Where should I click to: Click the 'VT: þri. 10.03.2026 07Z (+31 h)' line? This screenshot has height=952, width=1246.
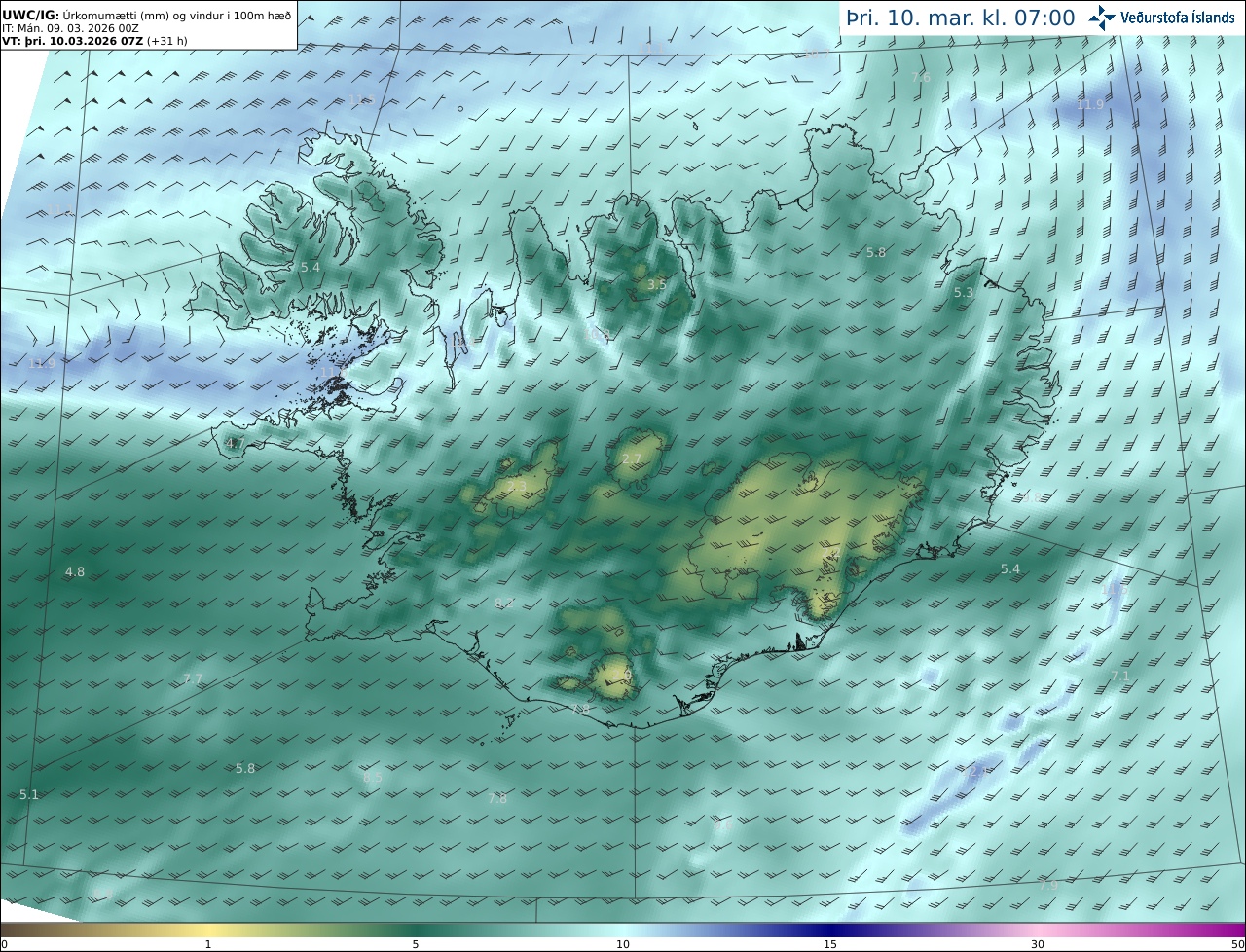click(94, 42)
